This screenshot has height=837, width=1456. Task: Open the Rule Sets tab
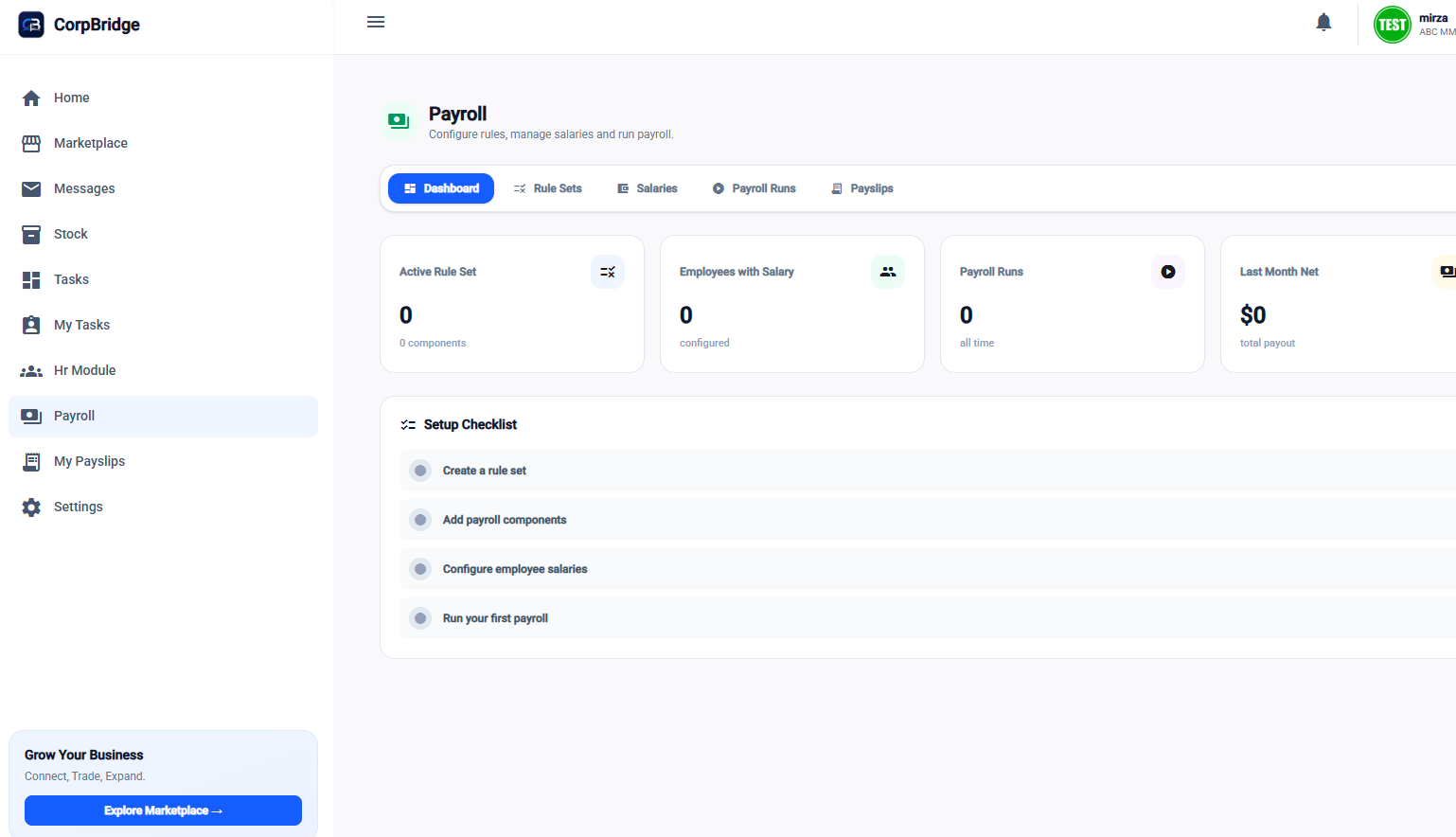pos(547,188)
